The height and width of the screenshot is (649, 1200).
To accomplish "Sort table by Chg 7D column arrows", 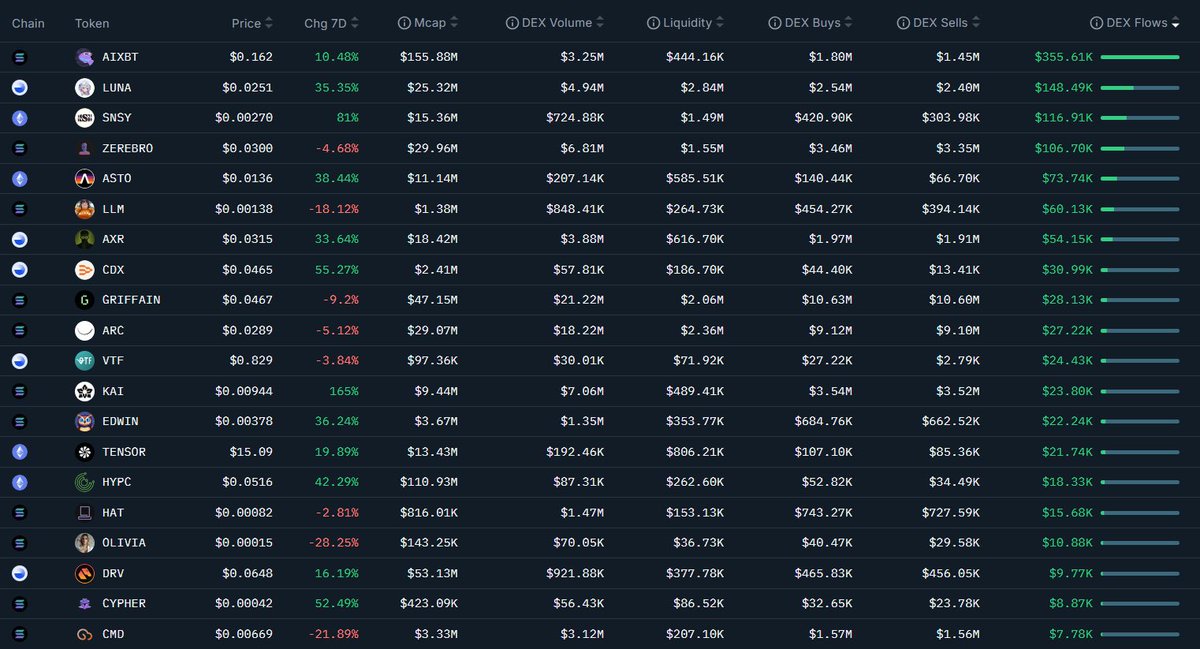I will [x=354, y=23].
